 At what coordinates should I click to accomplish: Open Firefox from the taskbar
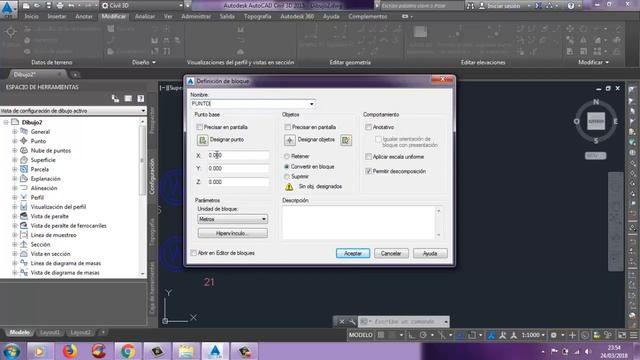[x=70, y=351]
